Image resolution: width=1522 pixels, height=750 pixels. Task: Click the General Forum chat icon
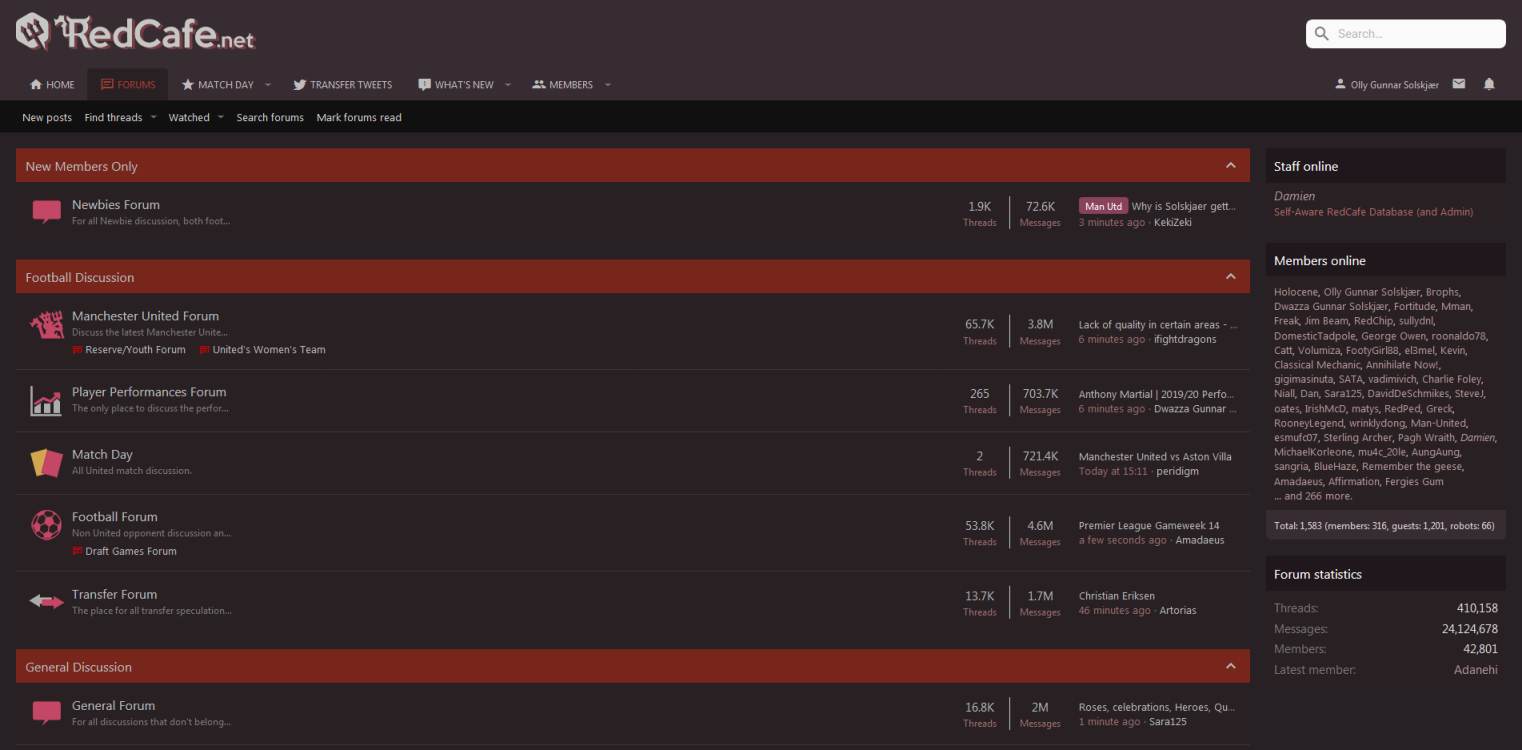click(x=46, y=713)
